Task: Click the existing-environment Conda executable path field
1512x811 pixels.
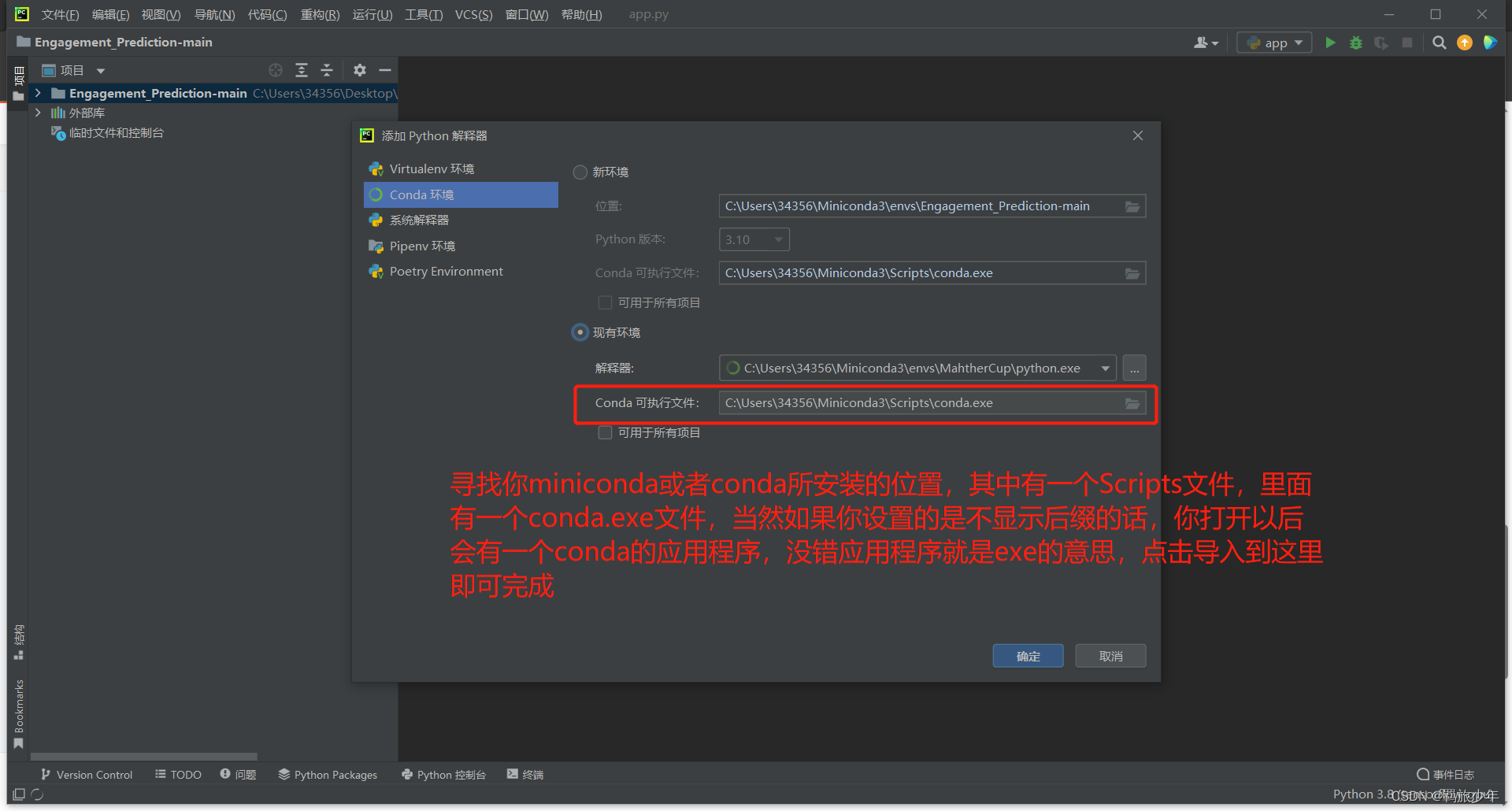Action: click(x=932, y=403)
